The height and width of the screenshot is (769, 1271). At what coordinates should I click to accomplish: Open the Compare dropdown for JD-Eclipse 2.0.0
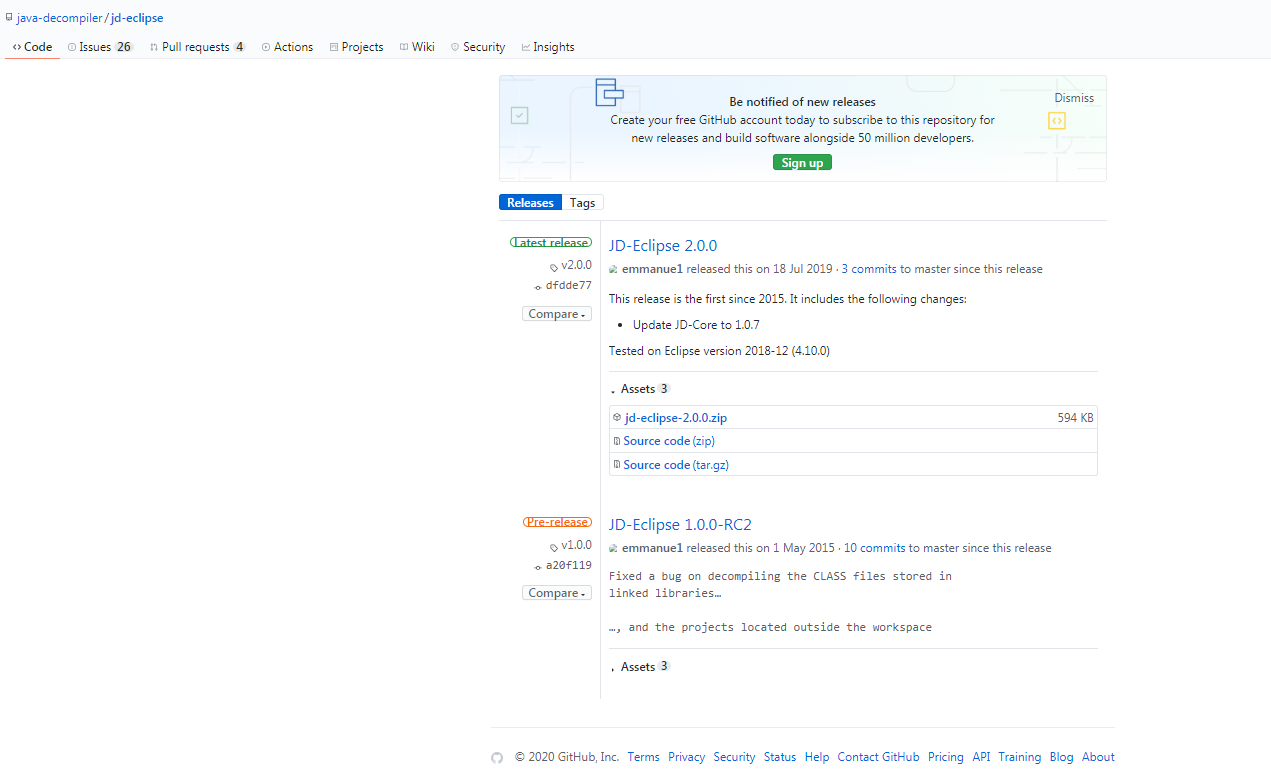click(x=556, y=313)
